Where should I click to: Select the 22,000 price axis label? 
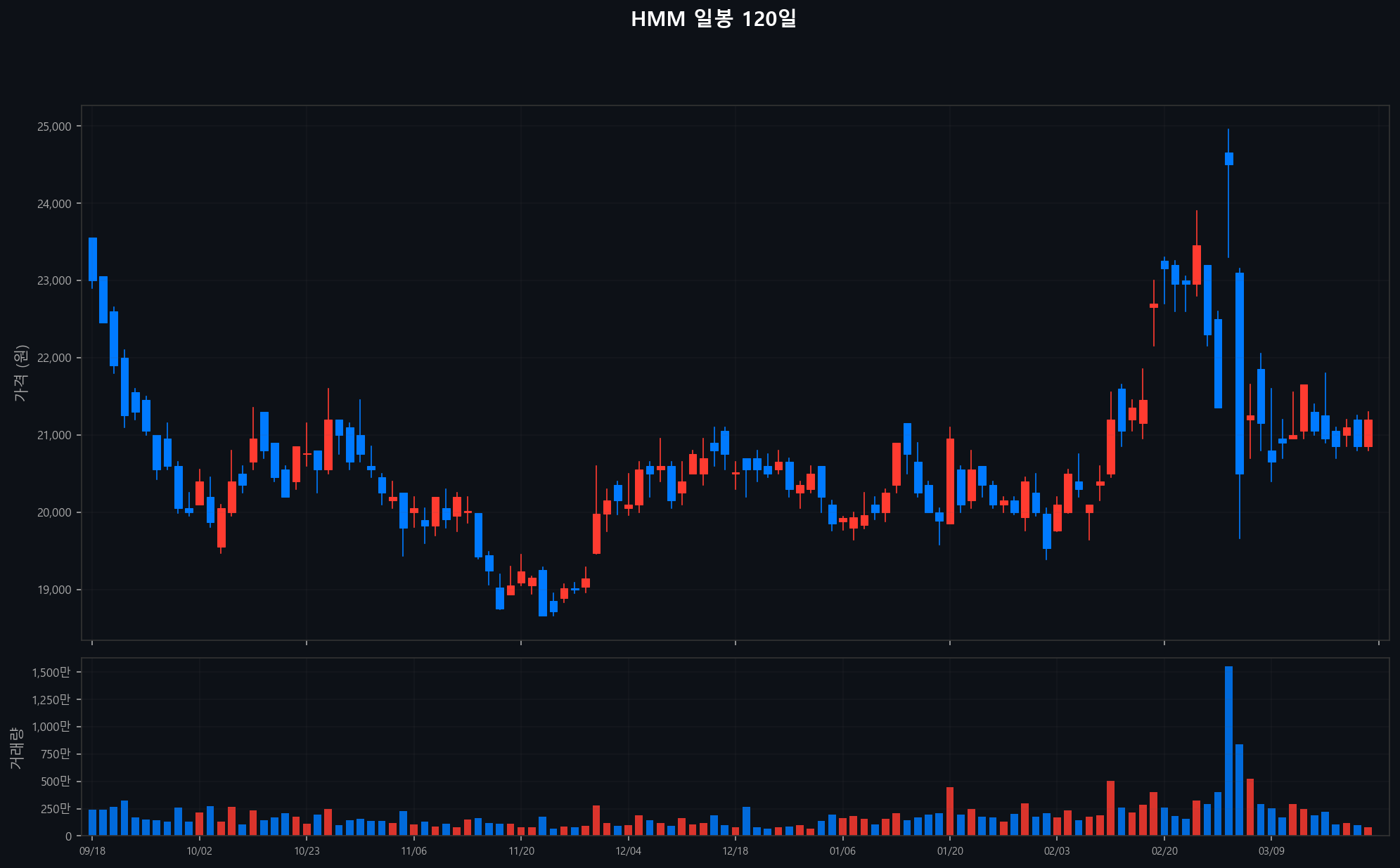[53, 358]
